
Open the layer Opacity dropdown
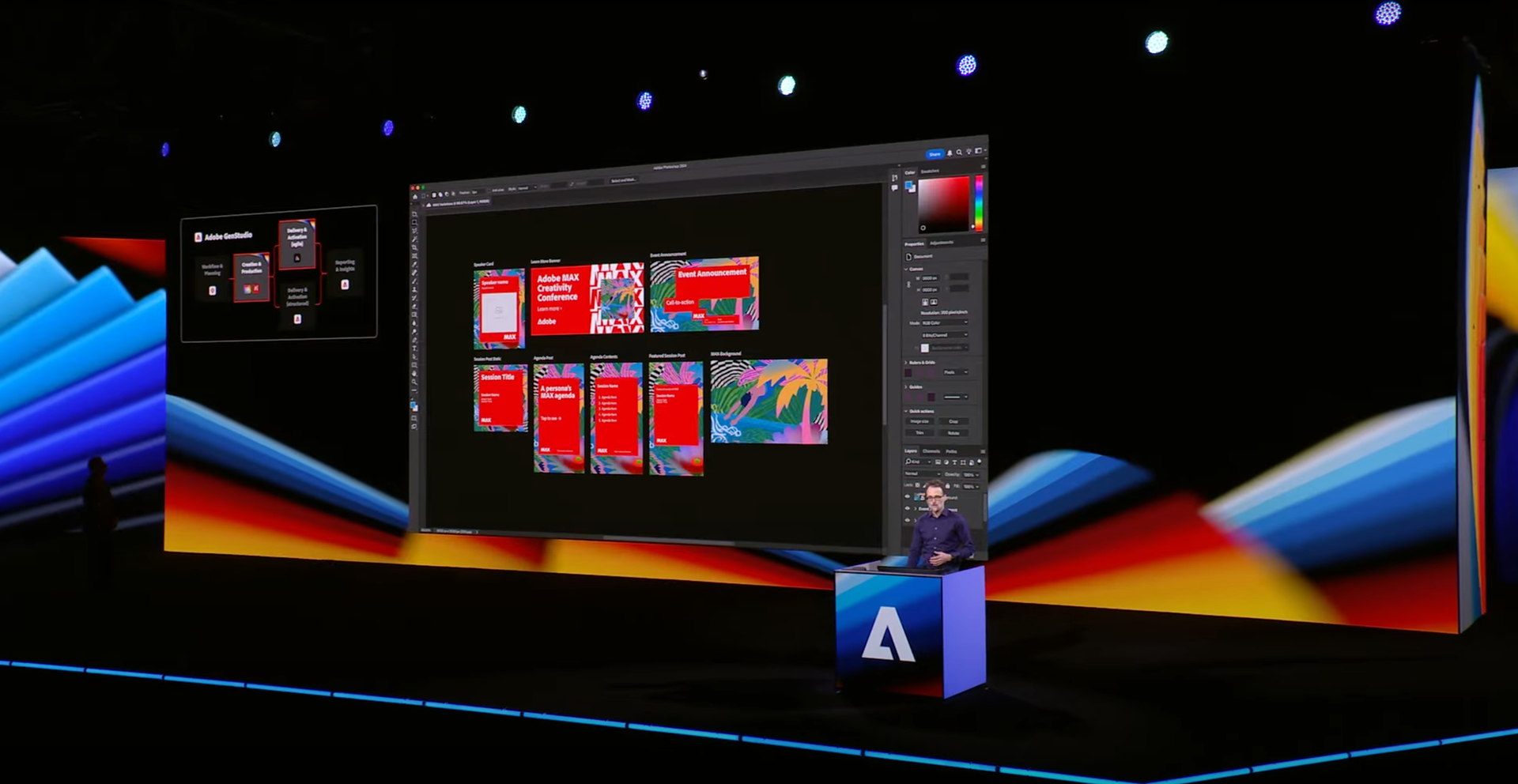coord(971,474)
